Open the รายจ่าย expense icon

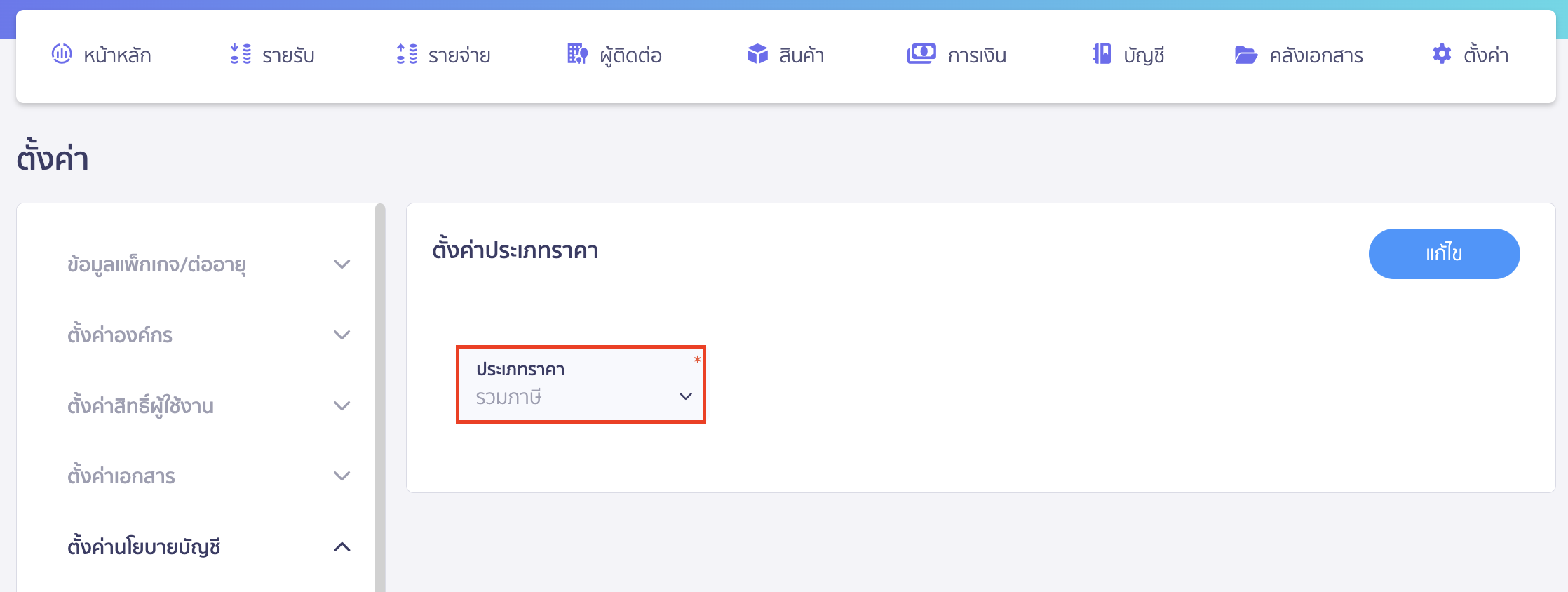point(405,54)
